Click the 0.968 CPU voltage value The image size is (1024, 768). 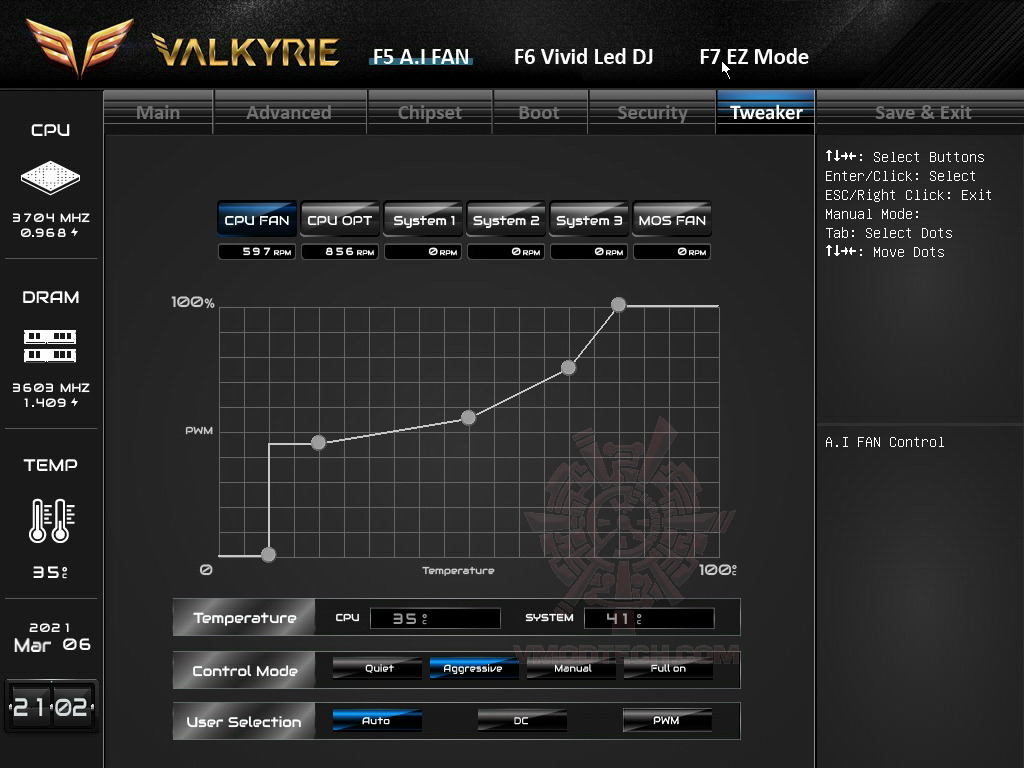point(49,232)
